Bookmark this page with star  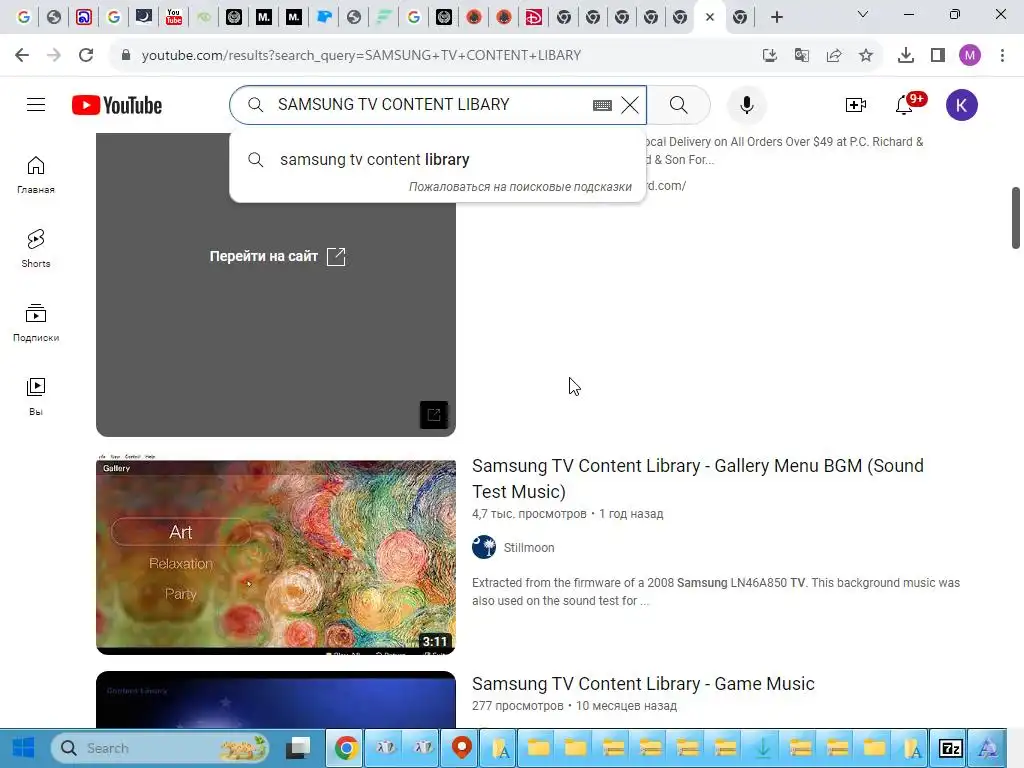tap(866, 55)
